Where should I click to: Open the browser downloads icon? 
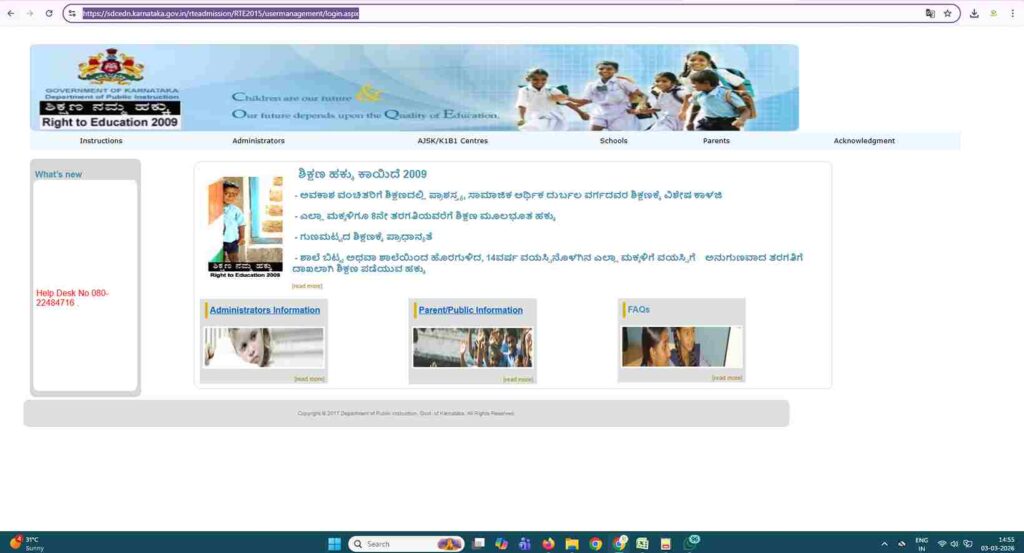tap(974, 13)
